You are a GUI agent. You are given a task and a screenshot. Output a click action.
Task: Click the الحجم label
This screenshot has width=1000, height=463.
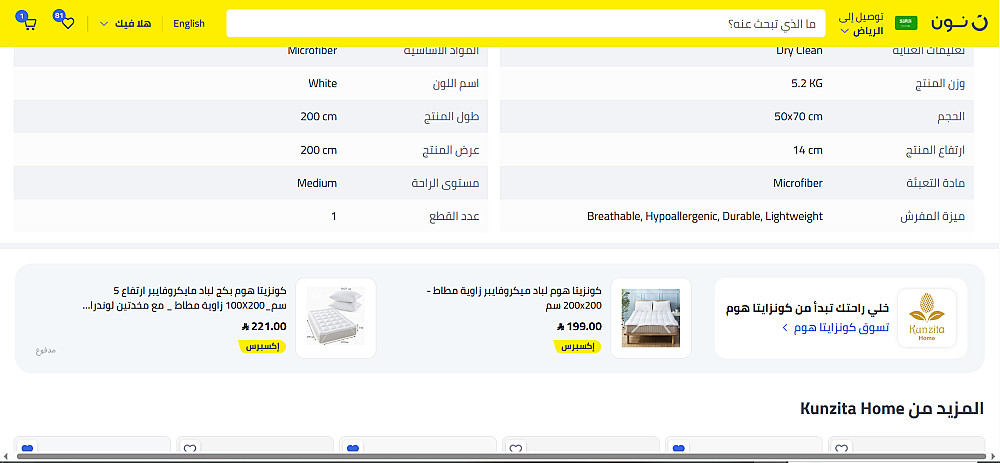[x=952, y=117]
